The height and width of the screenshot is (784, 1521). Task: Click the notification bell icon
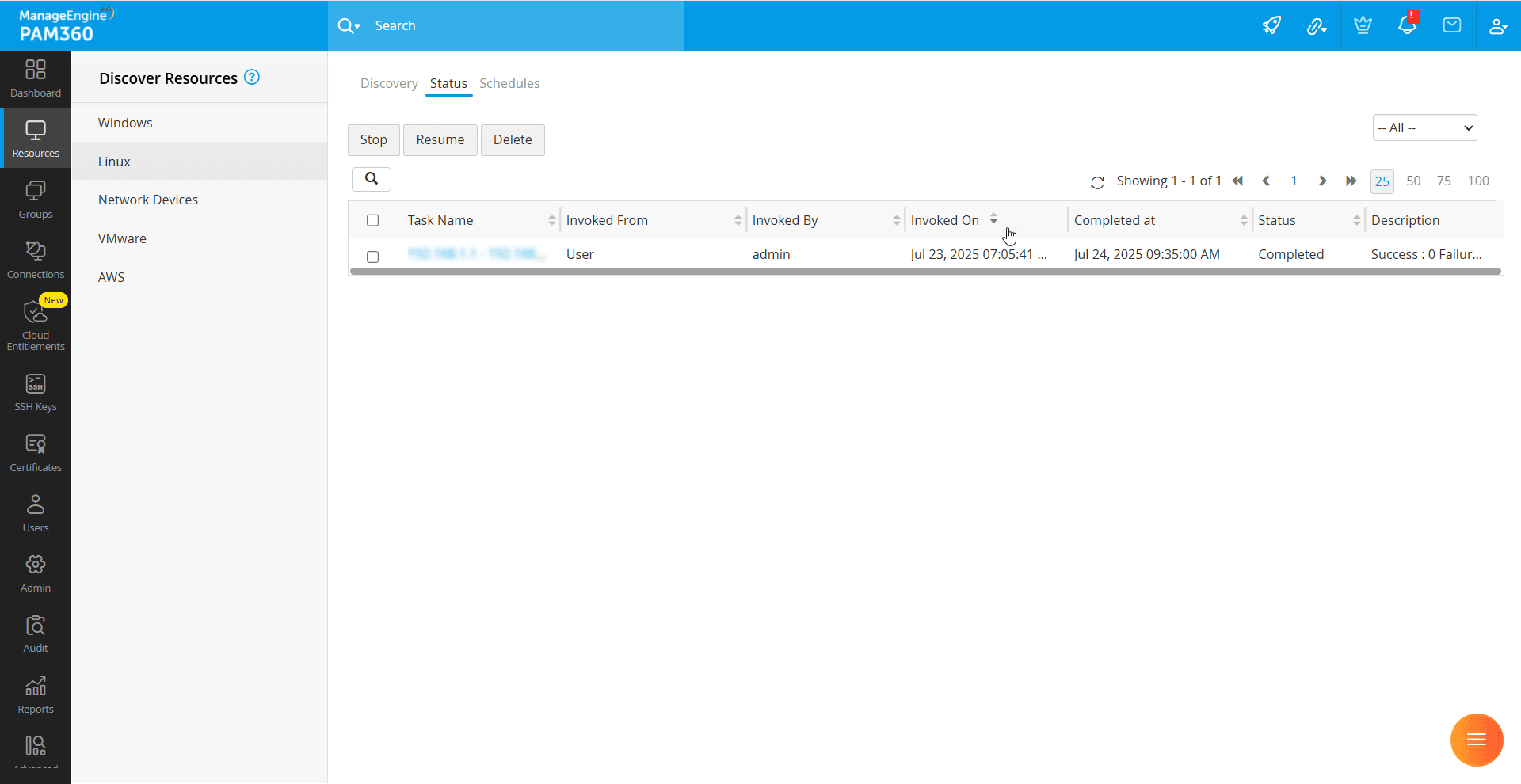click(1407, 25)
